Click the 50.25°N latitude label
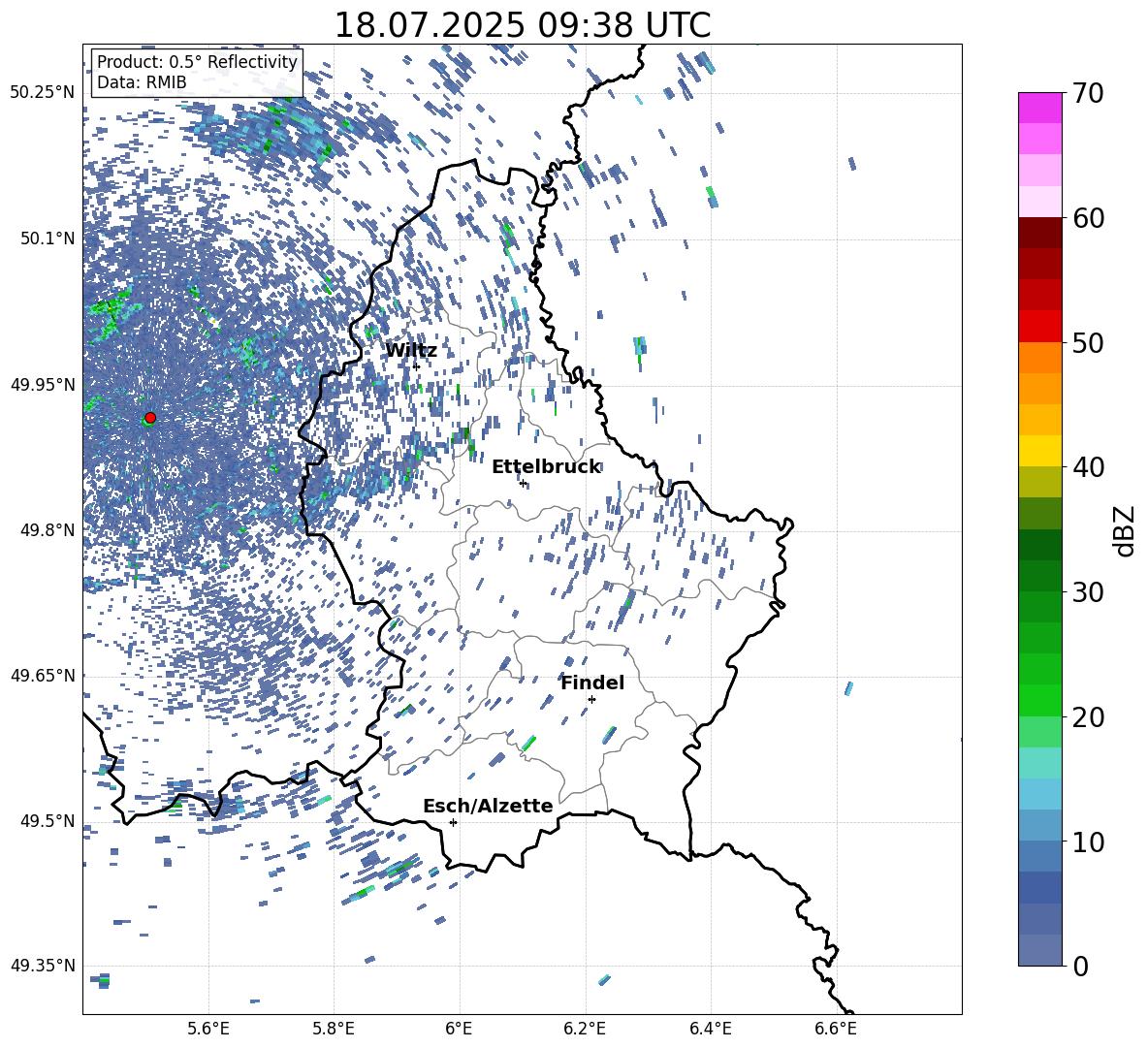Screen dimensions: 1148x1048 point(43,93)
